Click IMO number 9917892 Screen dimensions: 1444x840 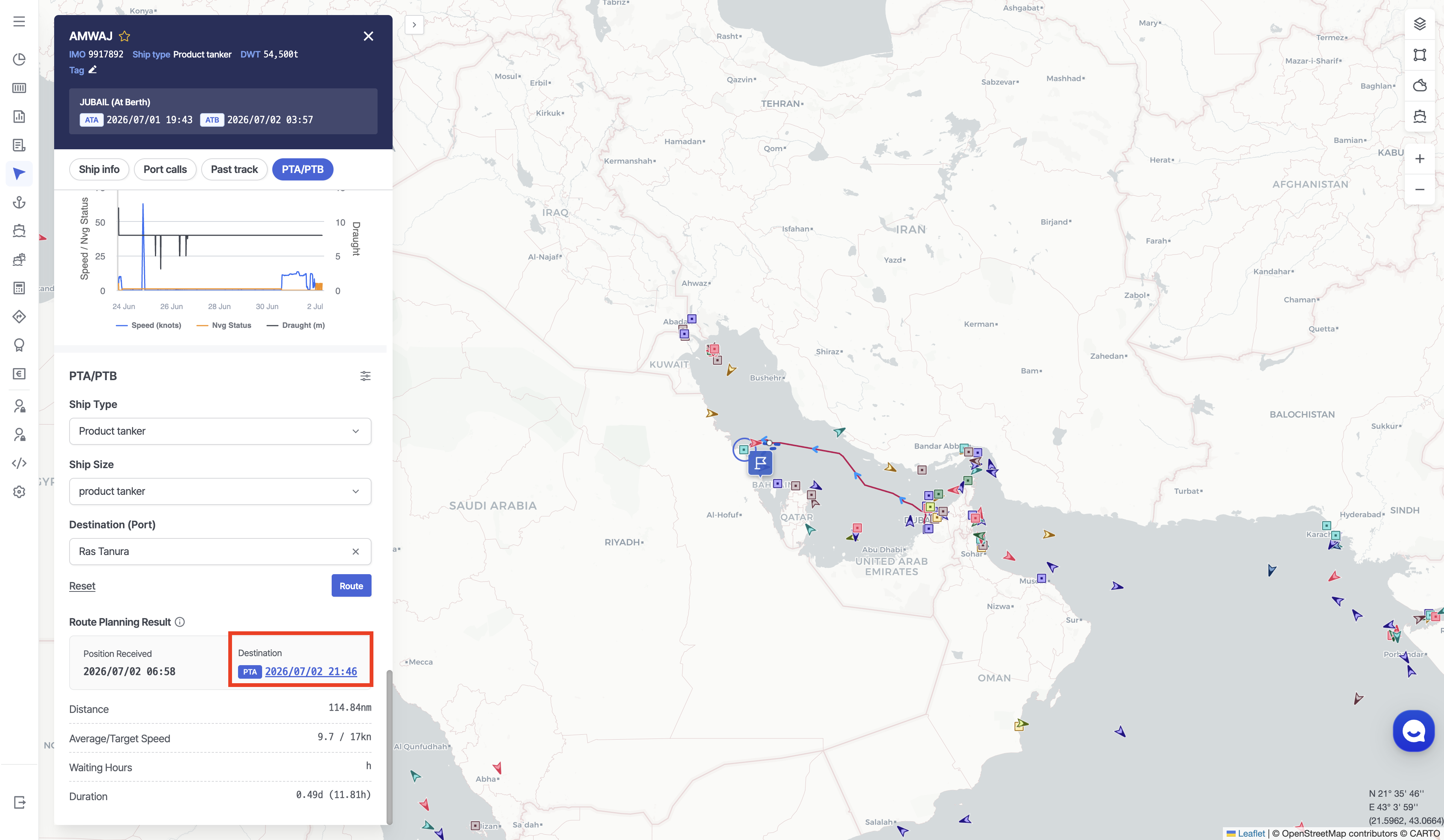(105, 54)
